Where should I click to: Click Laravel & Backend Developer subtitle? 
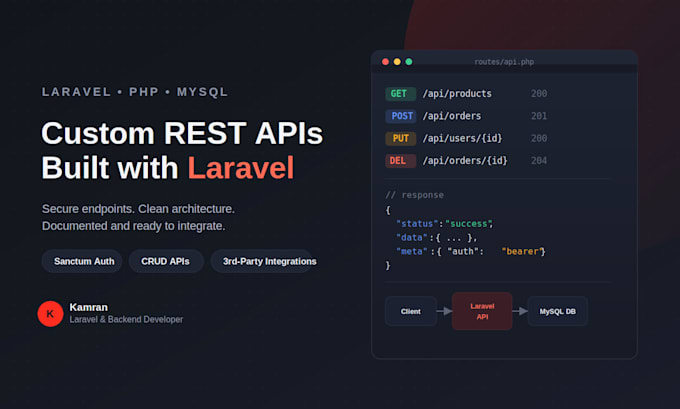[126, 320]
